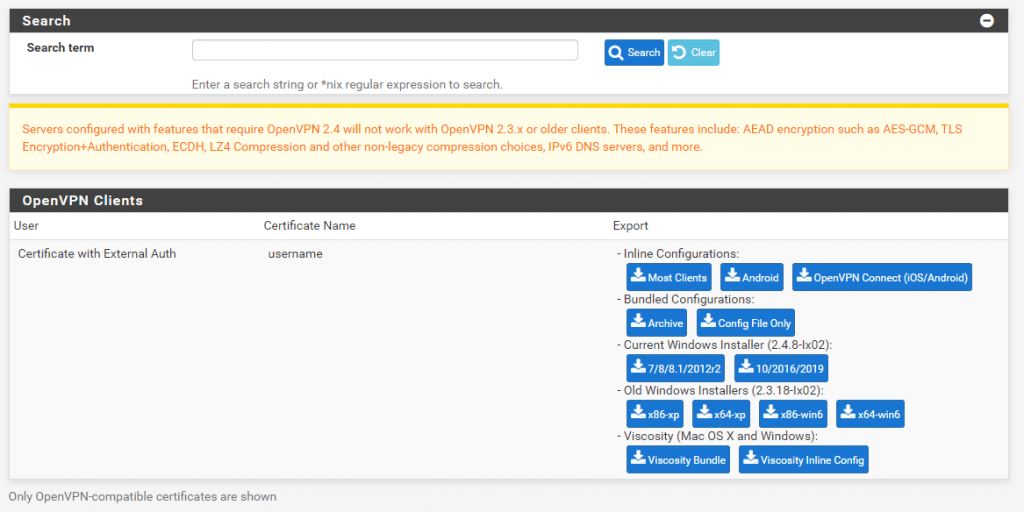The width and height of the screenshot is (1024, 512).
Task: Click 'Current Windows Installer (2.4.8-Ix02)' label
Action: point(724,345)
